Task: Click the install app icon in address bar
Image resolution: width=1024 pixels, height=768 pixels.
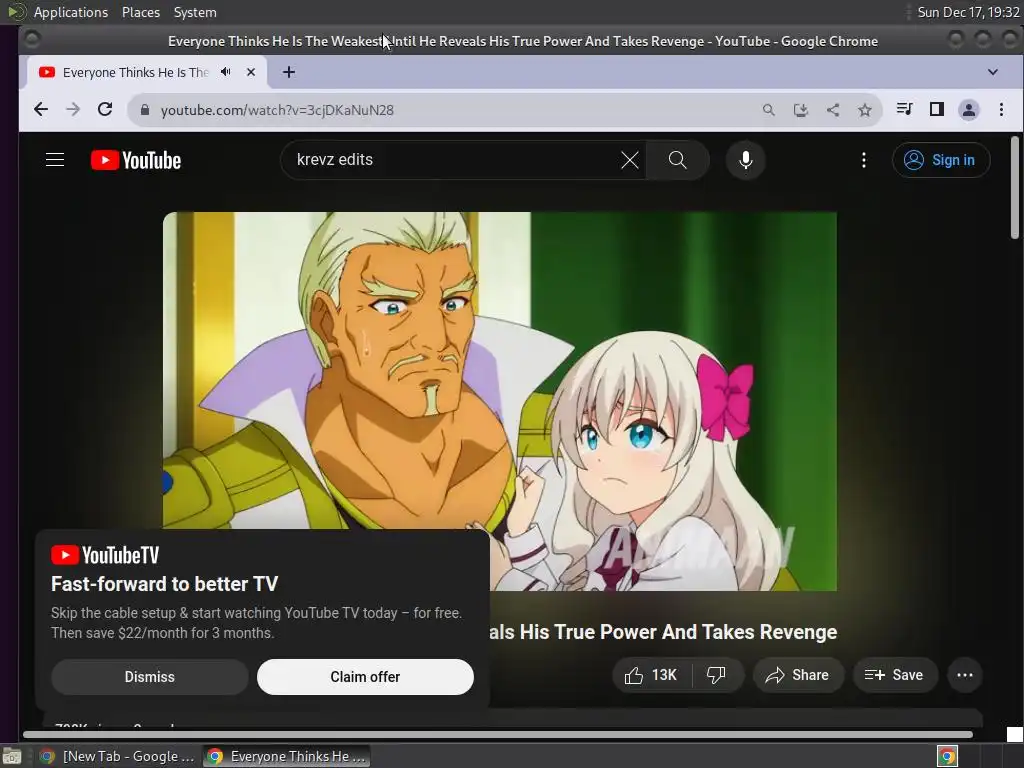Action: pyautogui.click(x=801, y=110)
